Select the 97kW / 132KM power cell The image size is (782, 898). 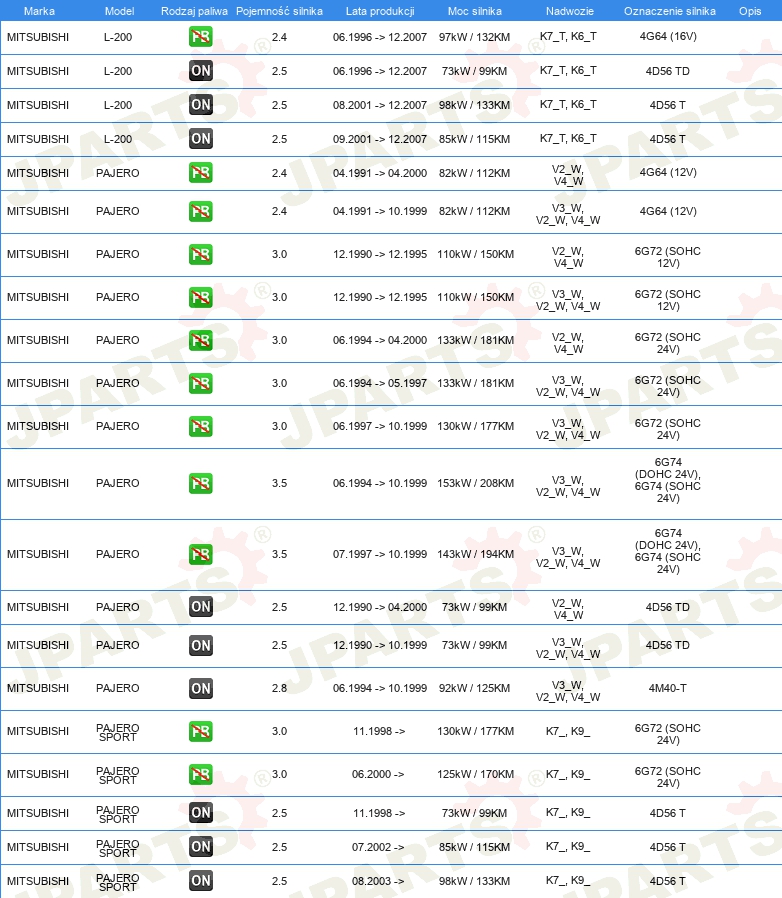click(474, 37)
